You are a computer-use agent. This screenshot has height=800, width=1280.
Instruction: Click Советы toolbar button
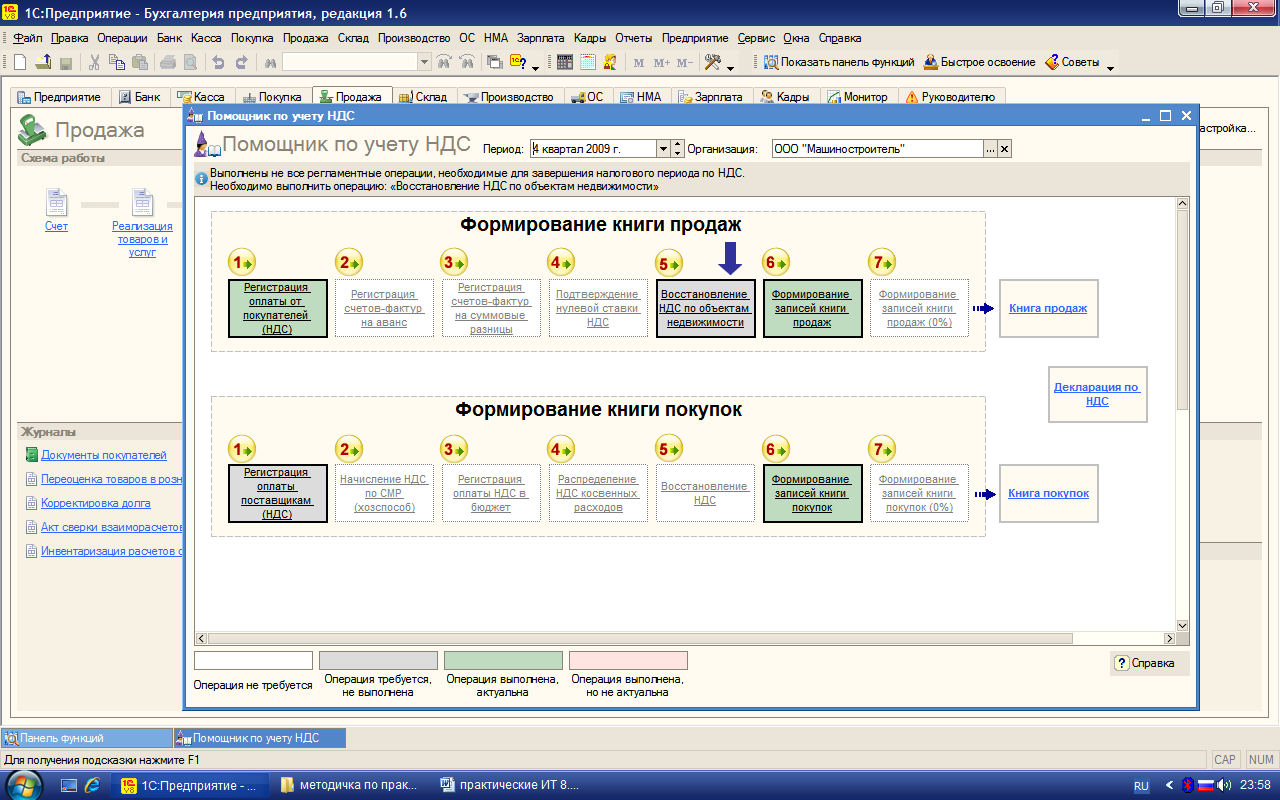tap(1072, 62)
